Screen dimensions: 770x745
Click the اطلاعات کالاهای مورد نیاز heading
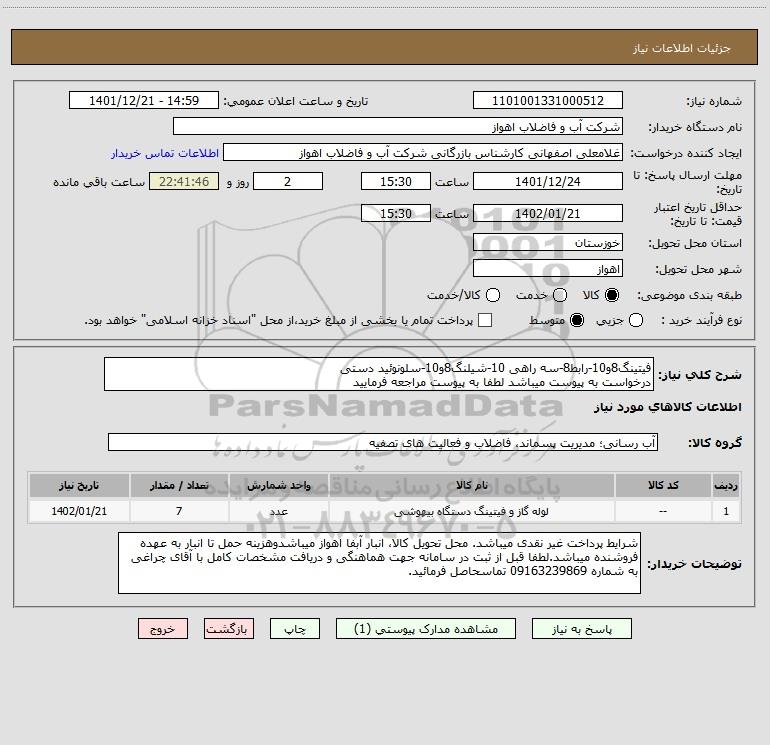668,407
